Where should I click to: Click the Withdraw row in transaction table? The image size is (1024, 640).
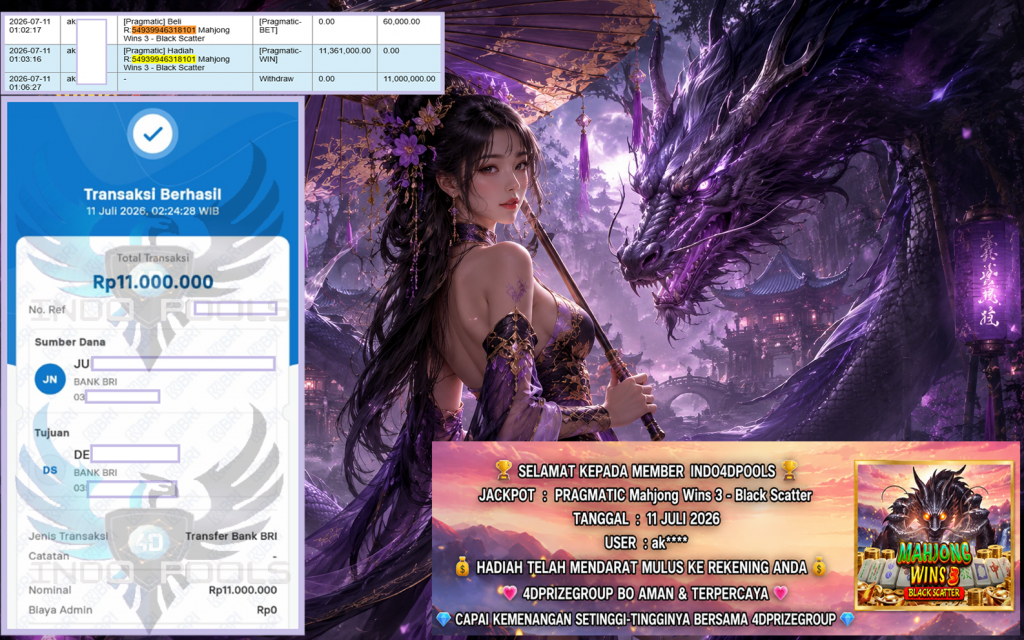coord(224,82)
